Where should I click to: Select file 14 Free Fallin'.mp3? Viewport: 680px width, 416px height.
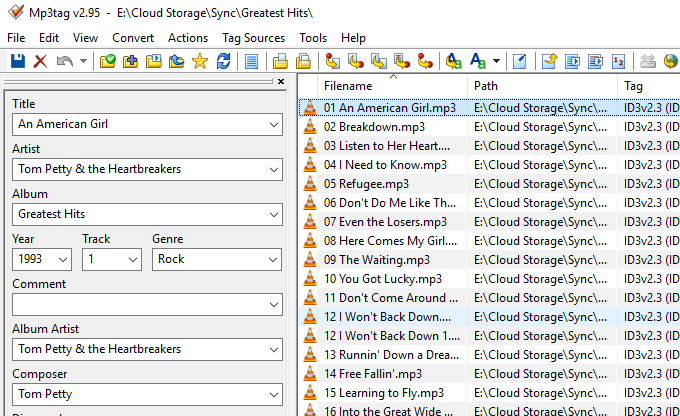click(x=373, y=374)
